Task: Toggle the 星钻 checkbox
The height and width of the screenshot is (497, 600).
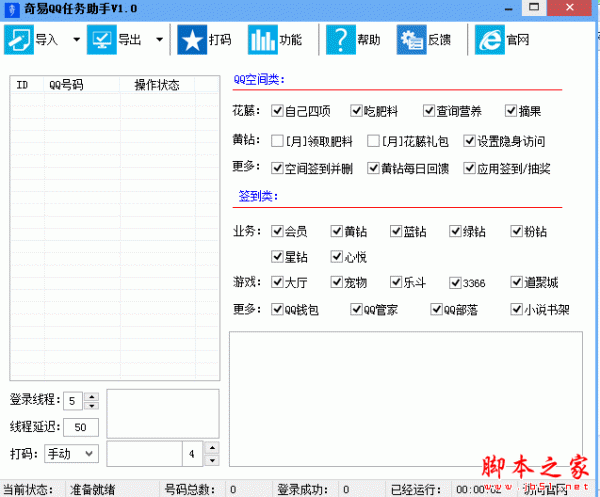Action: click(277, 256)
